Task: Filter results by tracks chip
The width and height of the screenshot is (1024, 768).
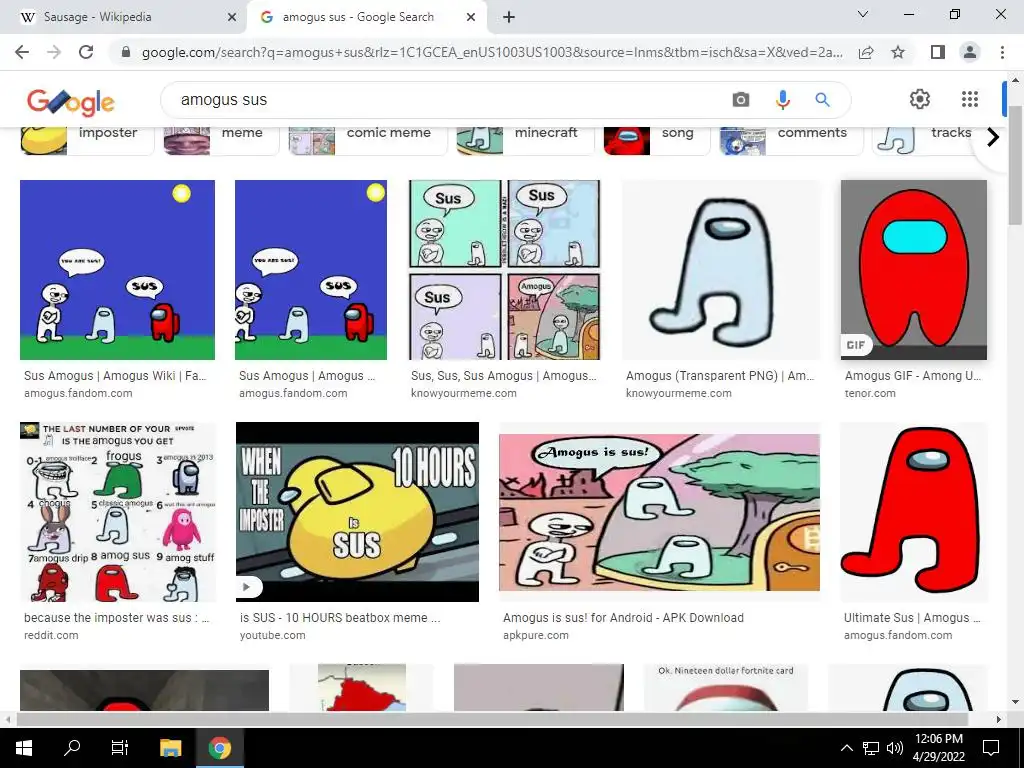Action: 924,140
